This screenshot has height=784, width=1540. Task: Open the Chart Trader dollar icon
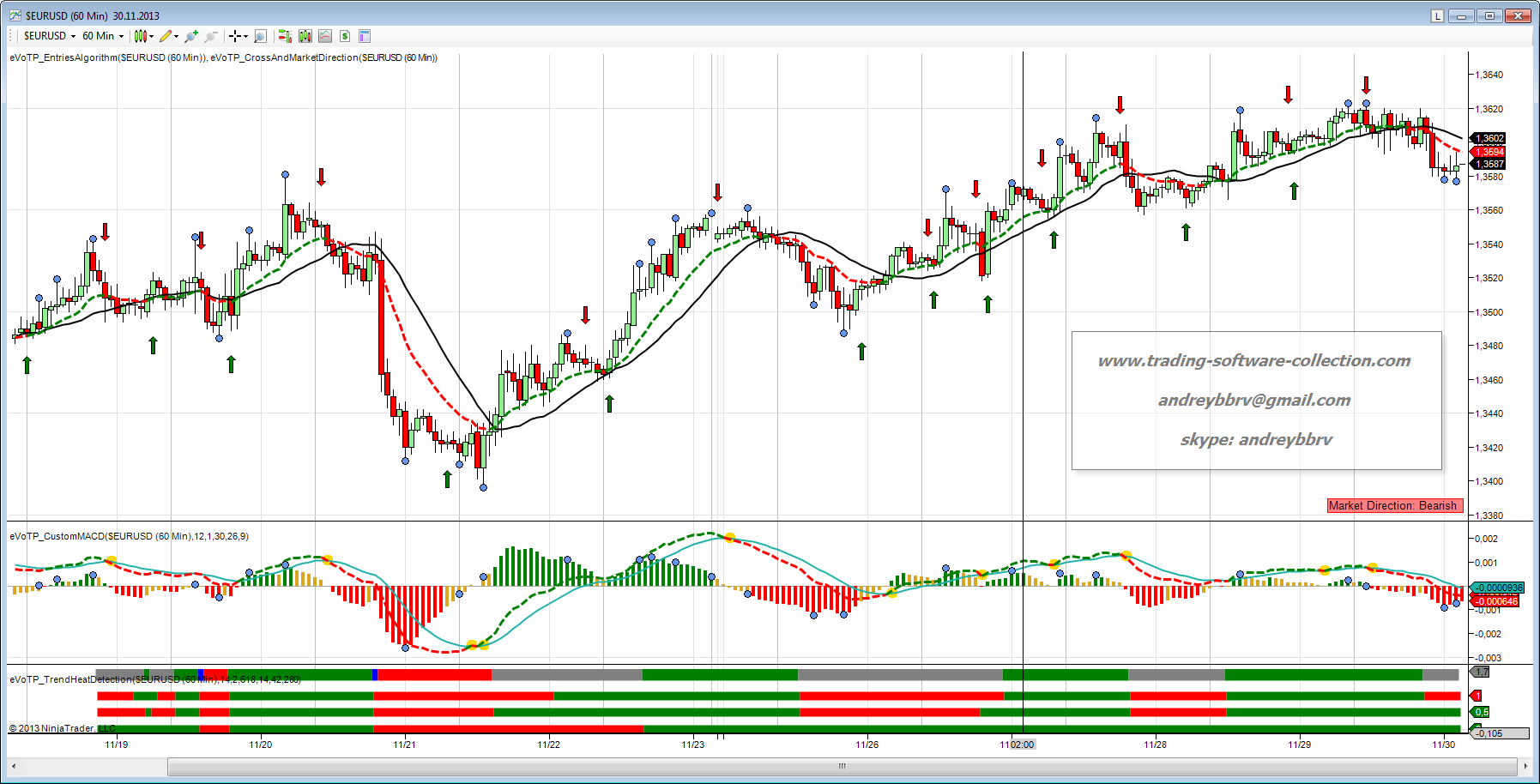pos(345,36)
